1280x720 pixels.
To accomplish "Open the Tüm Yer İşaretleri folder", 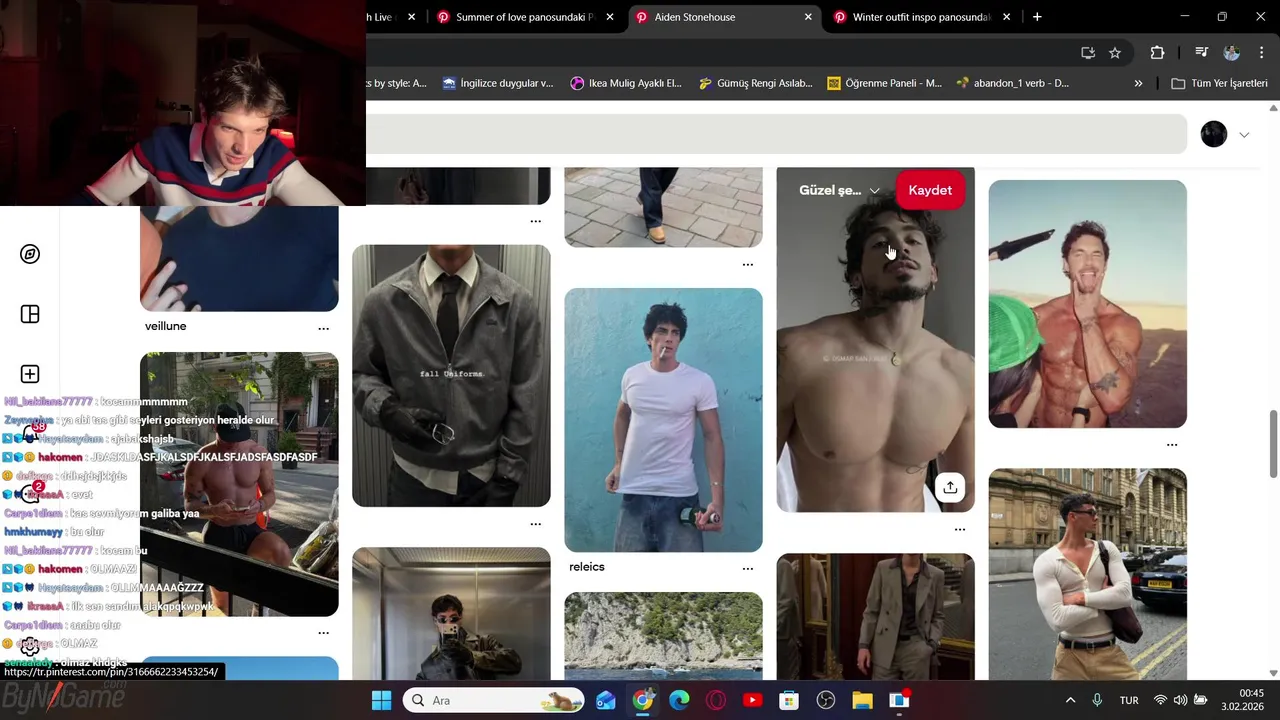I will pyautogui.click(x=1219, y=83).
